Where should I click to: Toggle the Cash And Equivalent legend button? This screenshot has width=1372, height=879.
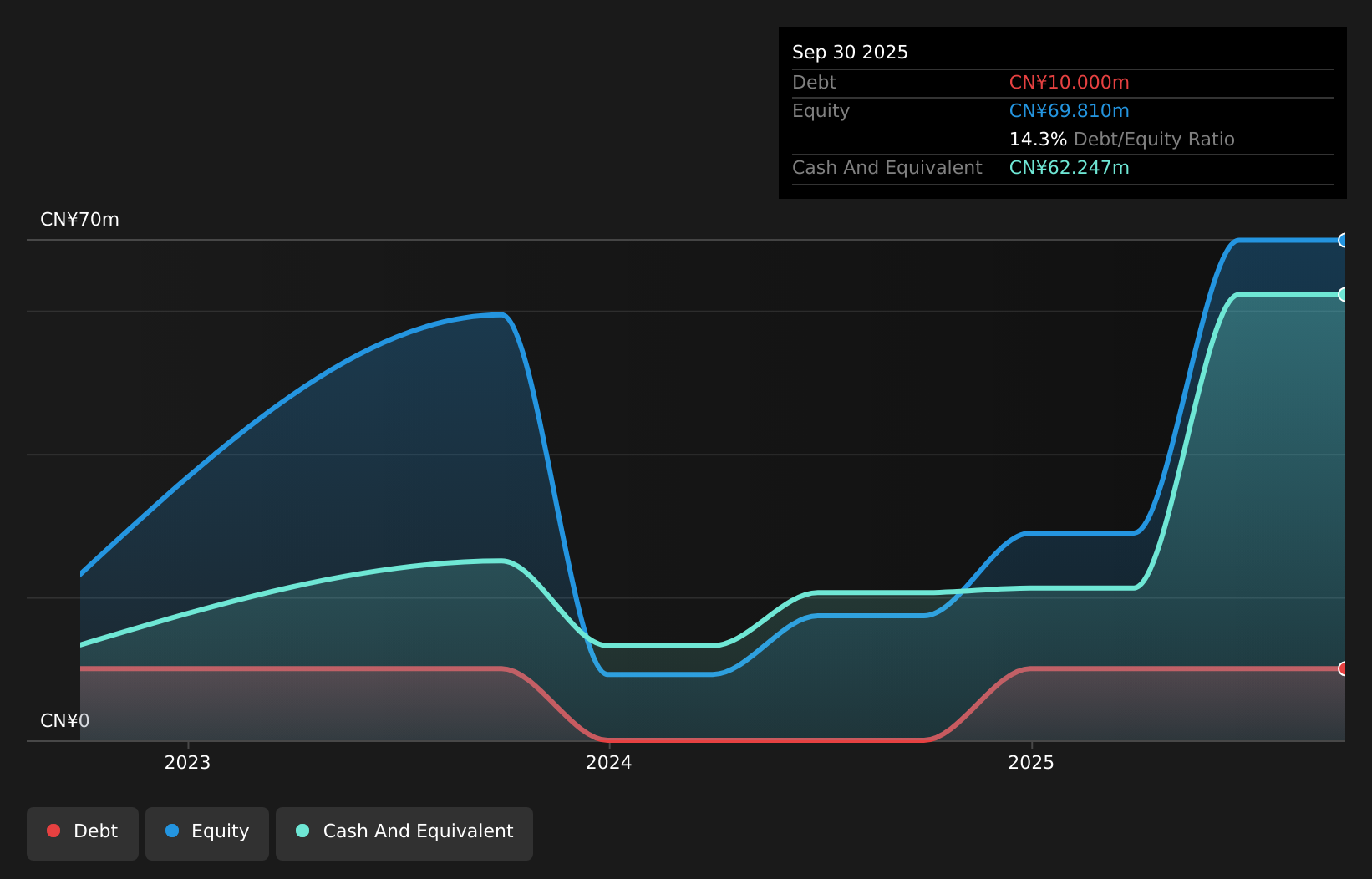point(404,833)
